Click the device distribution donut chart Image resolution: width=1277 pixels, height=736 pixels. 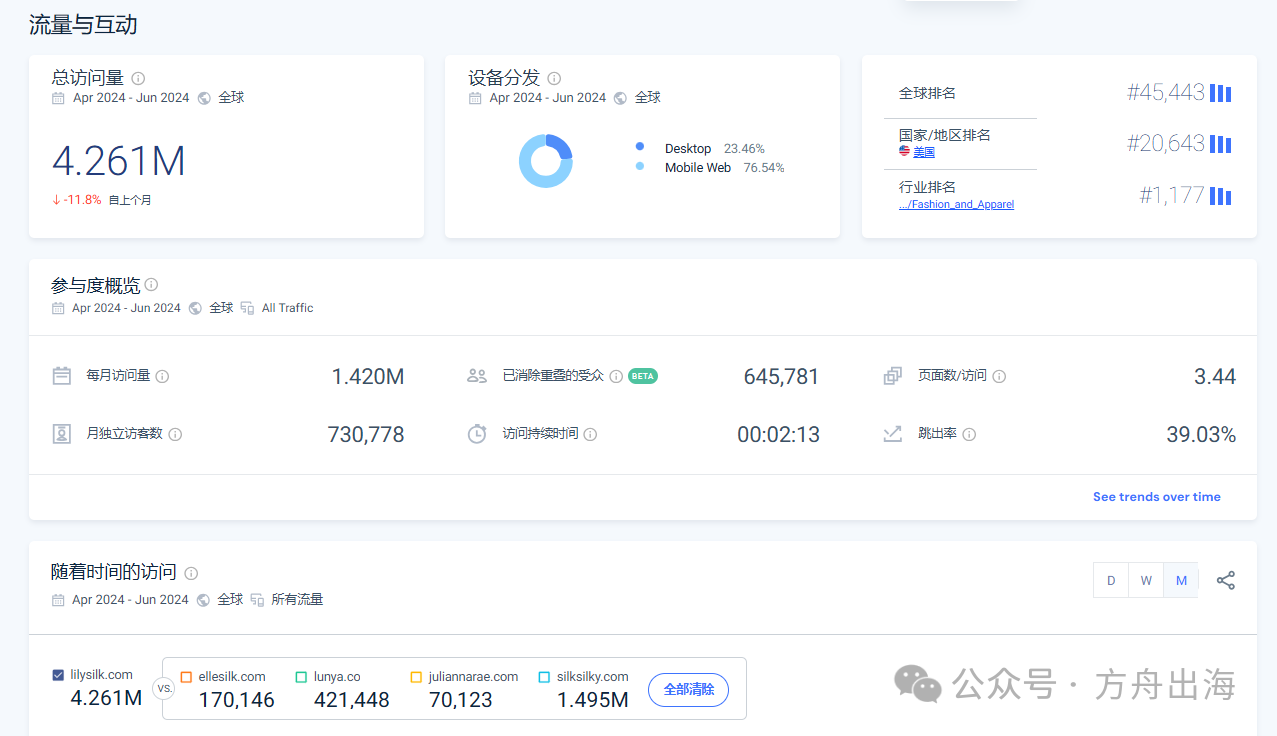pyautogui.click(x=545, y=161)
